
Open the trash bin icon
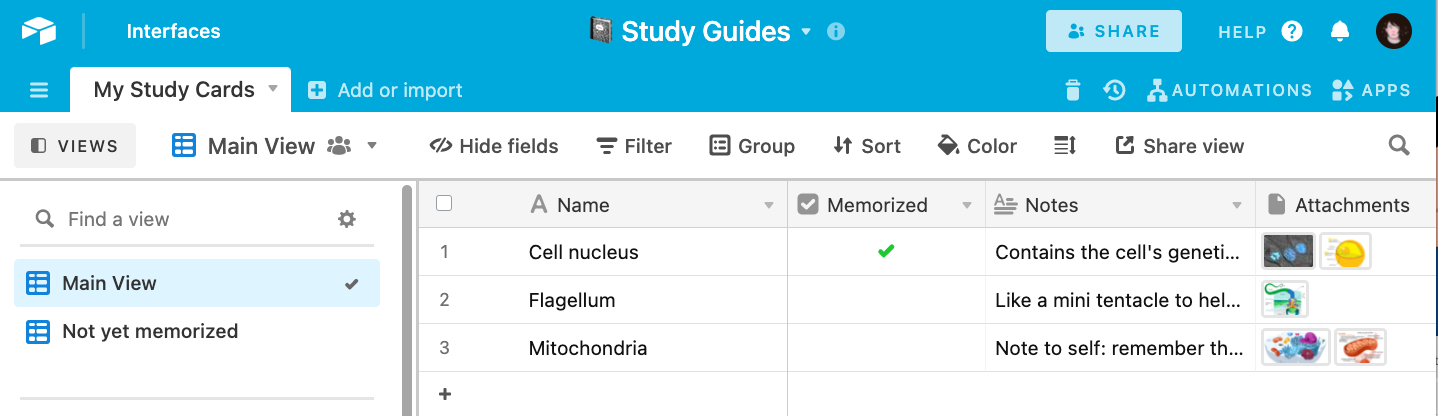click(1073, 90)
